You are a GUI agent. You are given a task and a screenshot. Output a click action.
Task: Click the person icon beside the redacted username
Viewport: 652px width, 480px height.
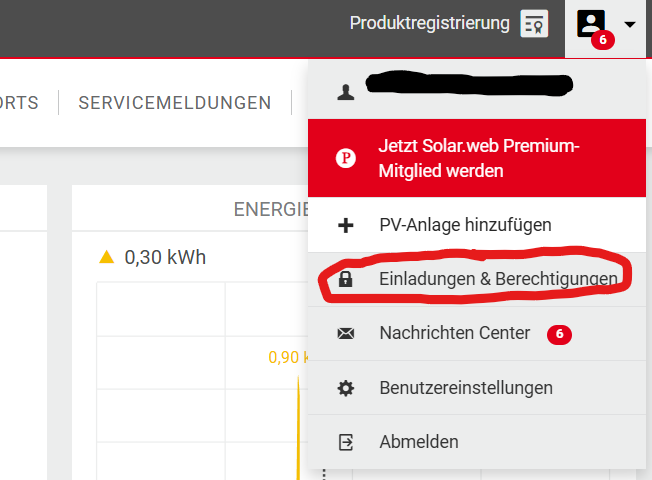coord(346,91)
